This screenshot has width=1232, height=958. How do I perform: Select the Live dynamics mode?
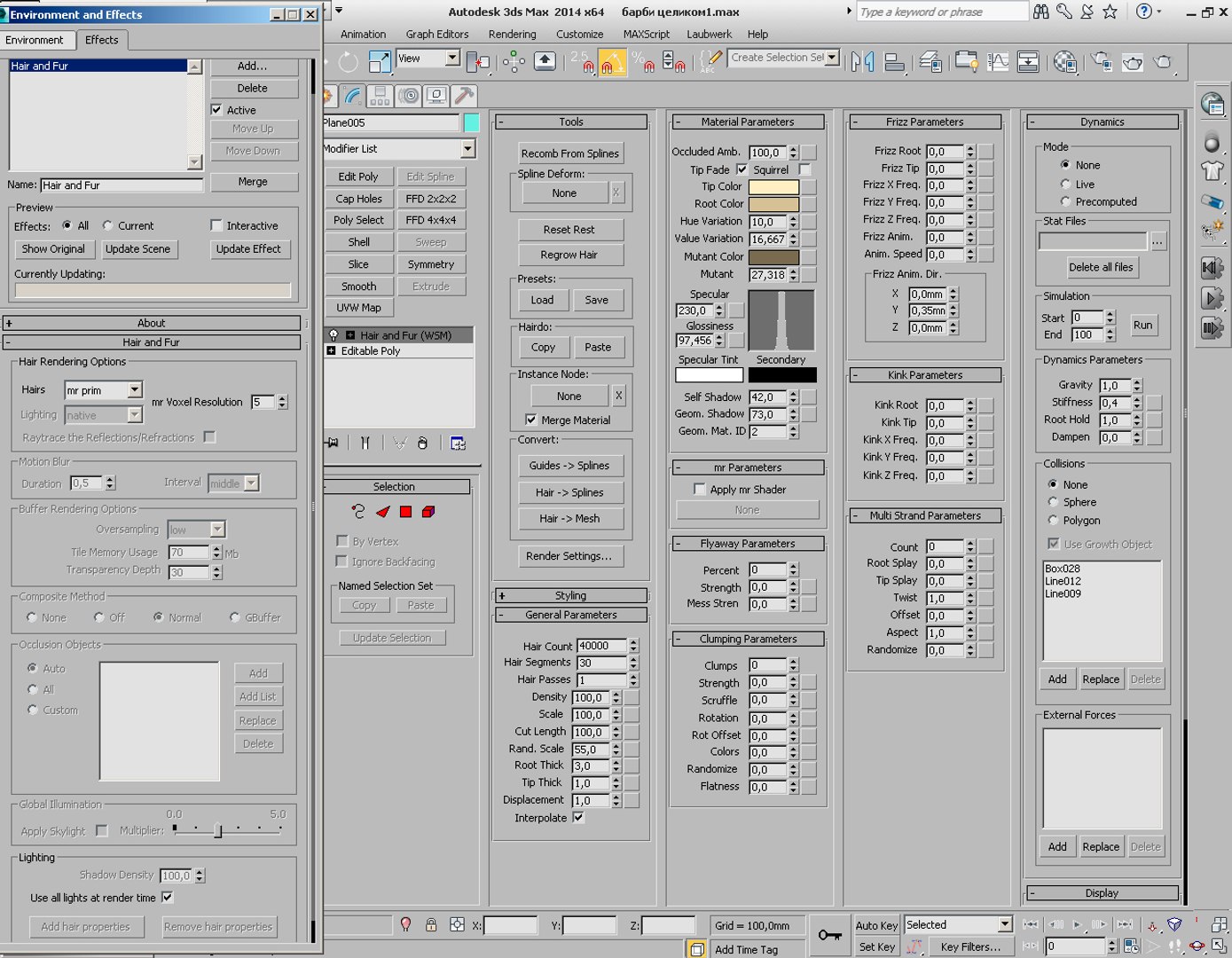[1065, 185]
